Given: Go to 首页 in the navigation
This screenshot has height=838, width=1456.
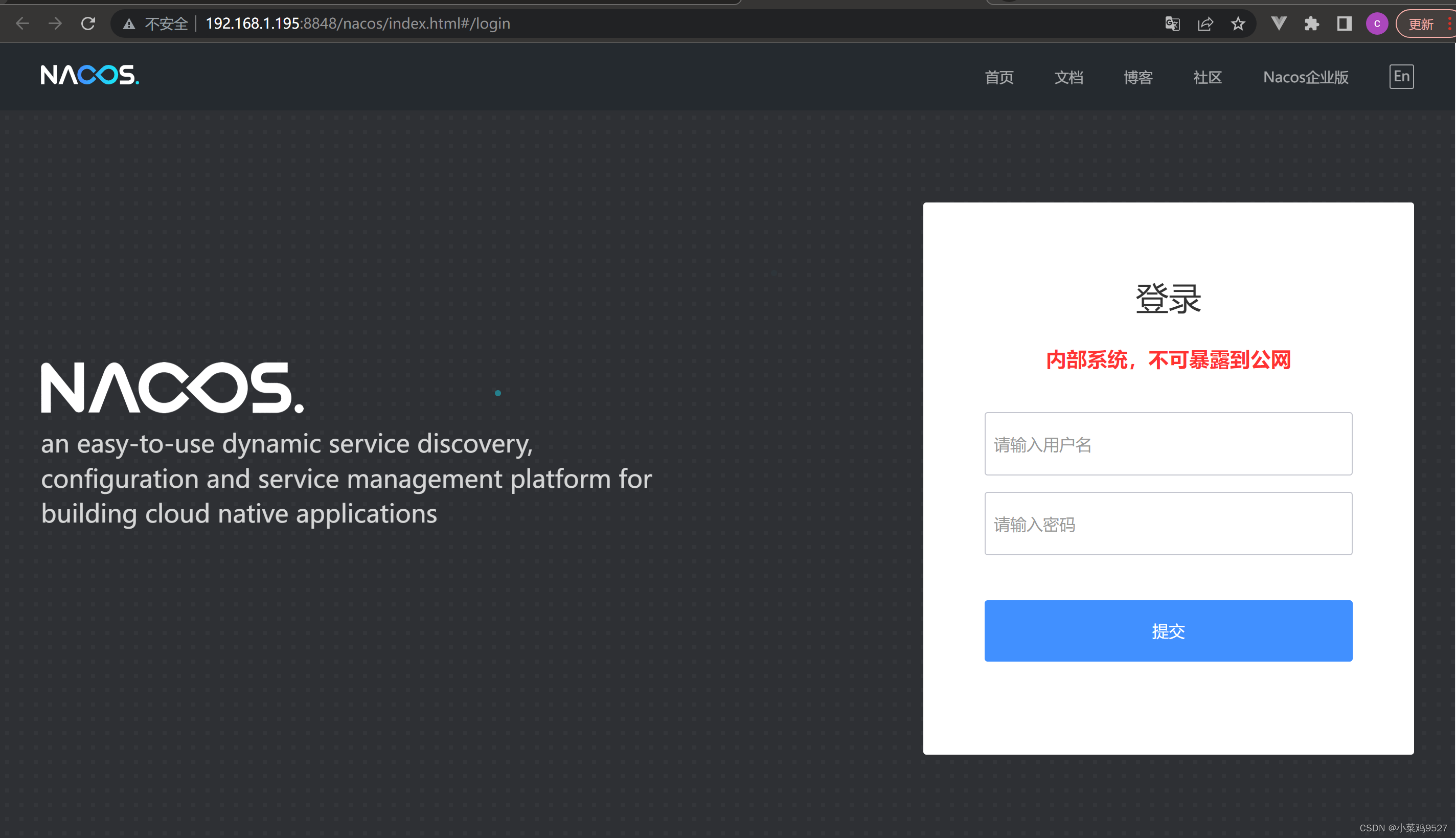Looking at the screenshot, I should click(999, 77).
